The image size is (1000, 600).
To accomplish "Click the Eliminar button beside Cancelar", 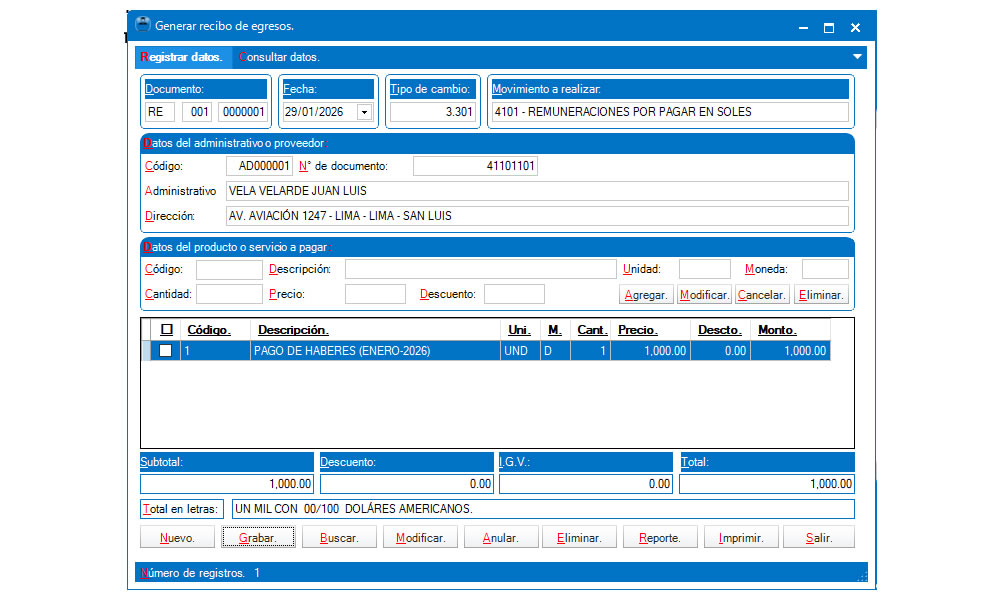I will (x=821, y=295).
